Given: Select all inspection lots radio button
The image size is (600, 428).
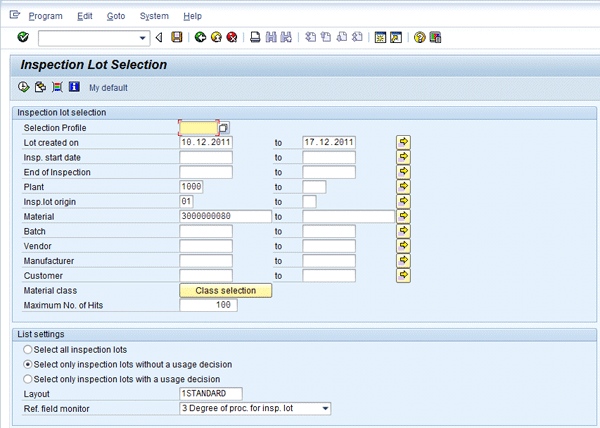Looking at the screenshot, I should [28, 350].
